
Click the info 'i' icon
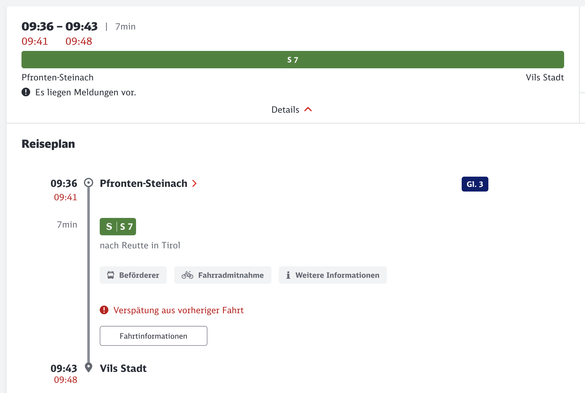coord(288,275)
